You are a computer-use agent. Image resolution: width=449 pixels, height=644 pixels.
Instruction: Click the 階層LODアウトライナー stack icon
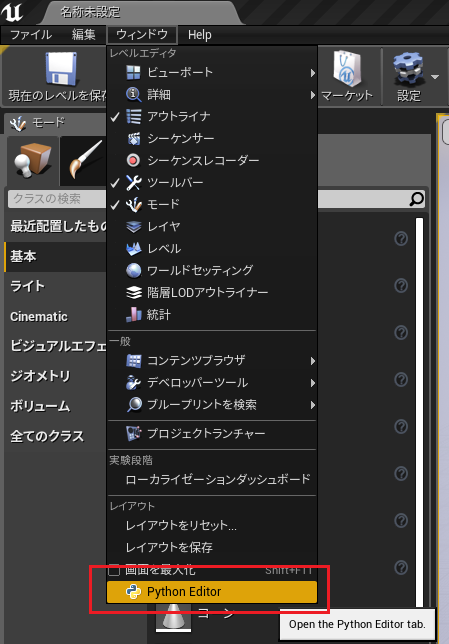(134, 292)
